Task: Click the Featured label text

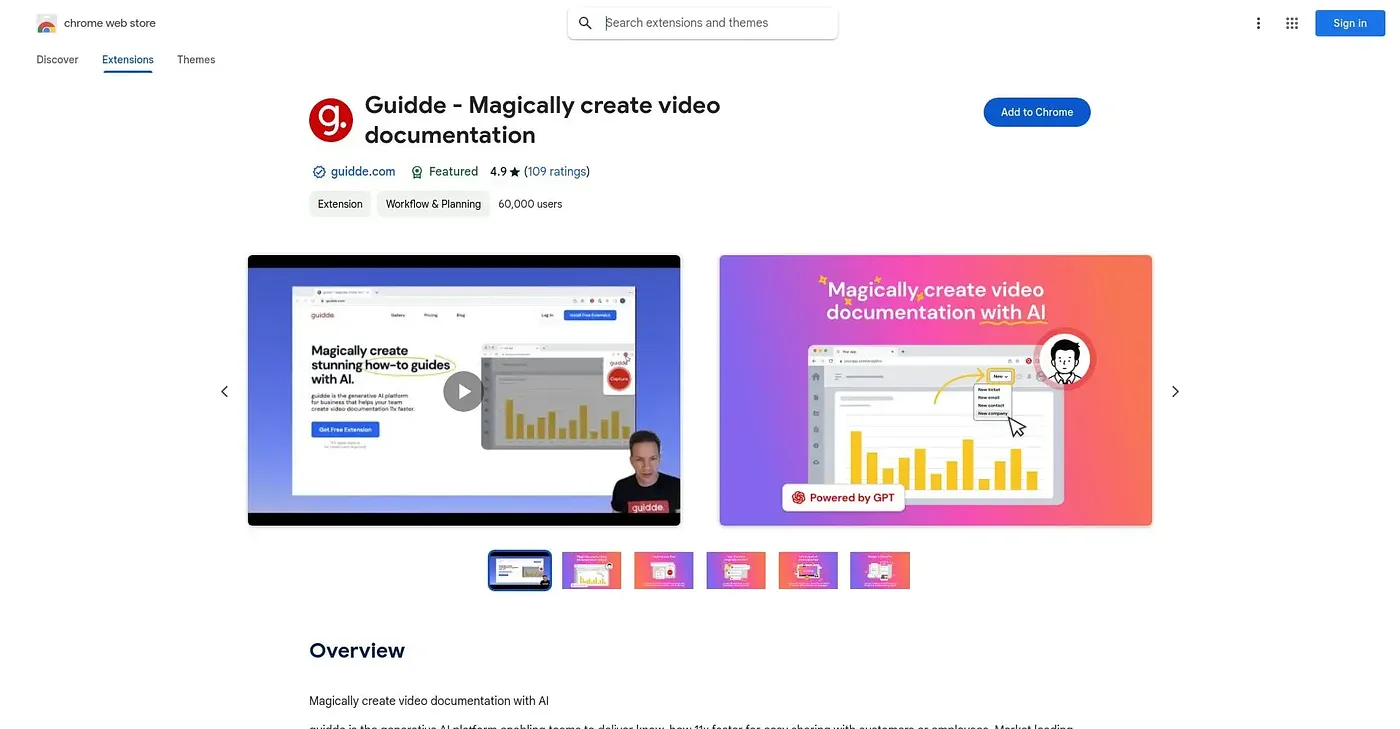Action: [453, 172]
